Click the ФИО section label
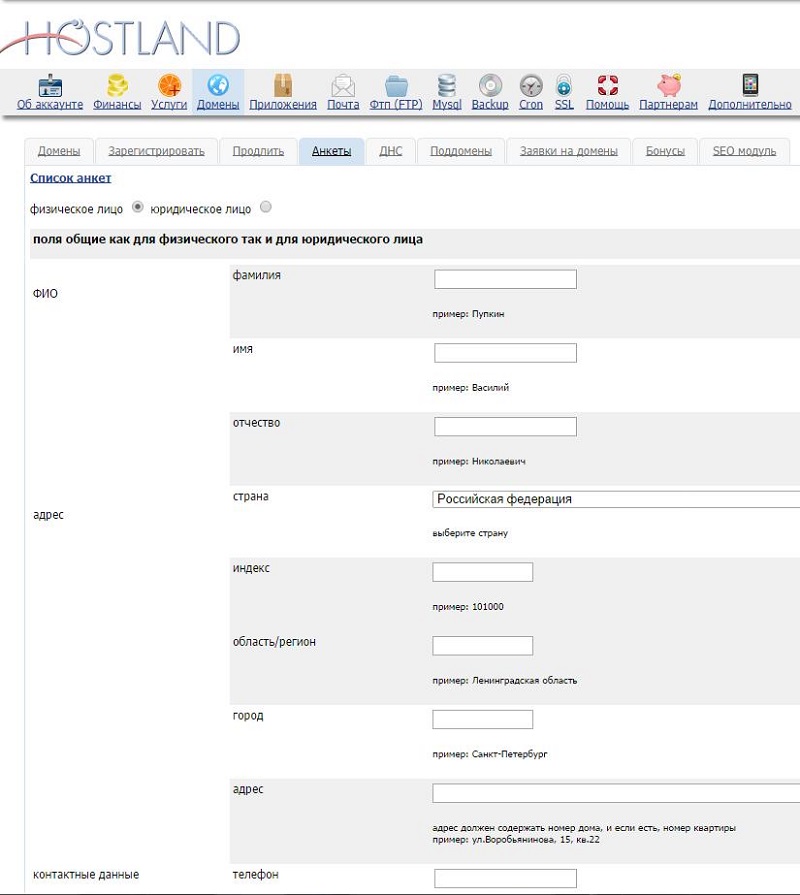The width and height of the screenshot is (800, 895). pyautogui.click(x=45, y=293)
